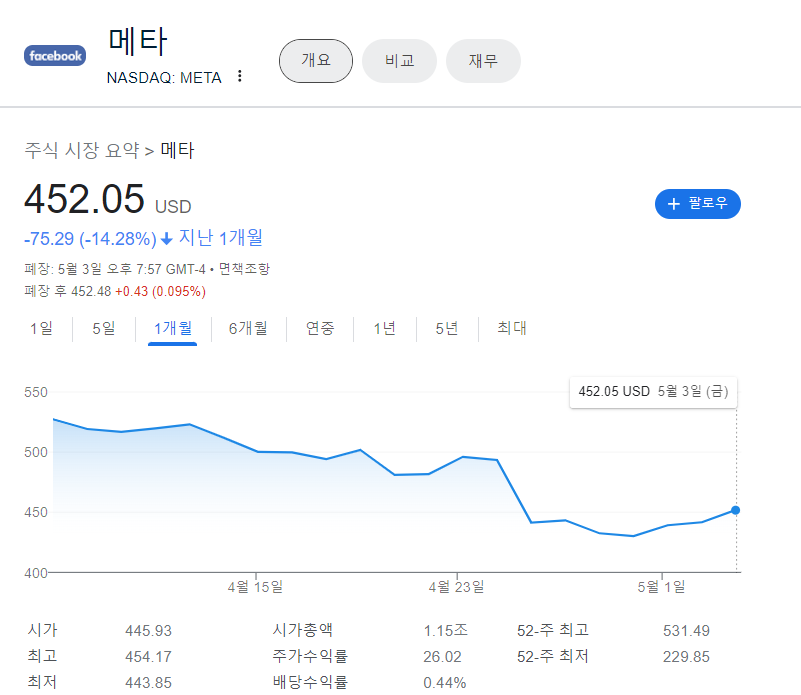Screen dimensions: 801x695
Task: Click the 최저 value 443.85
Action: (x=149, y=683)
